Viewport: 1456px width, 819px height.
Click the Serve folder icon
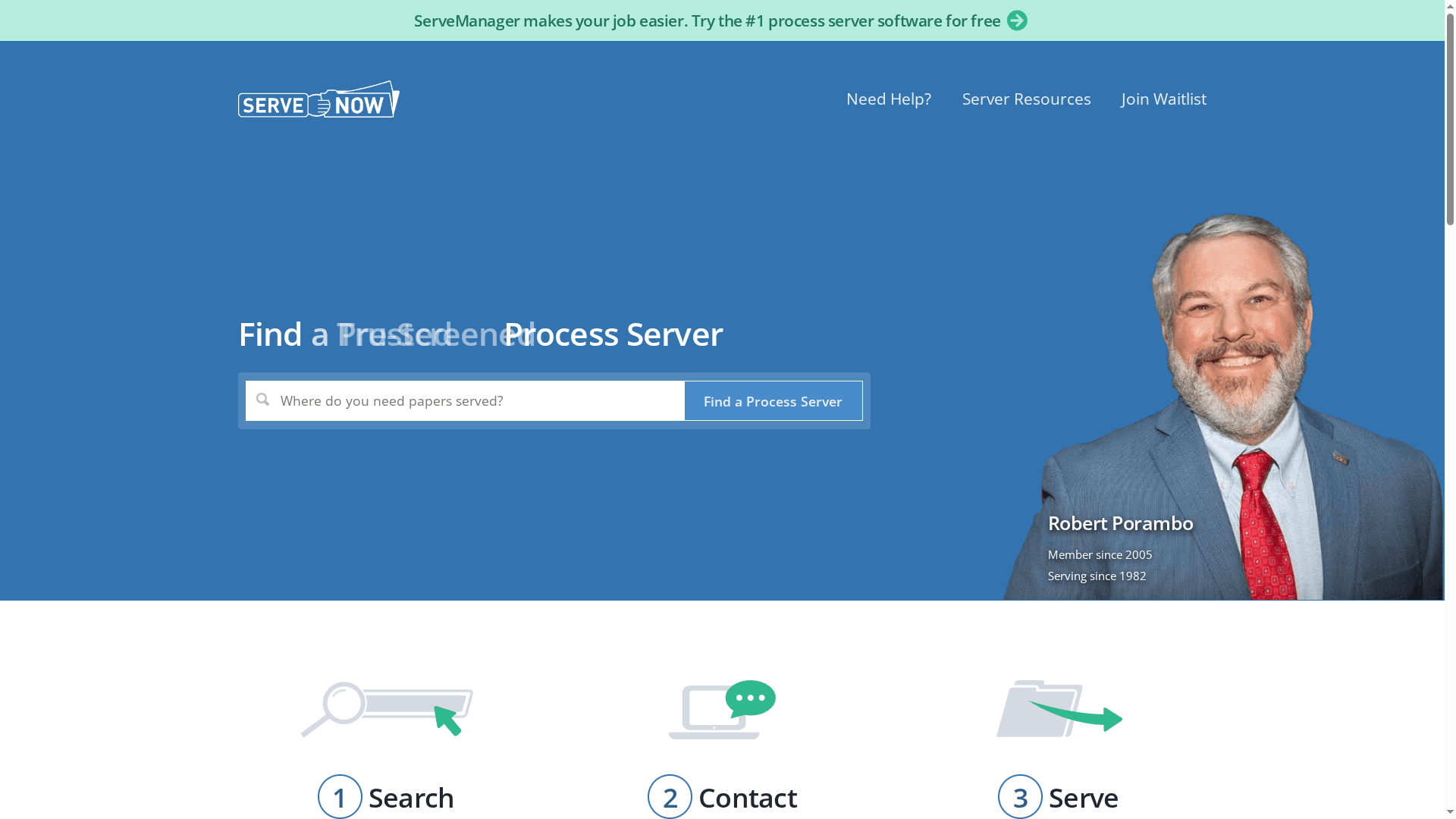[1039, 709]
